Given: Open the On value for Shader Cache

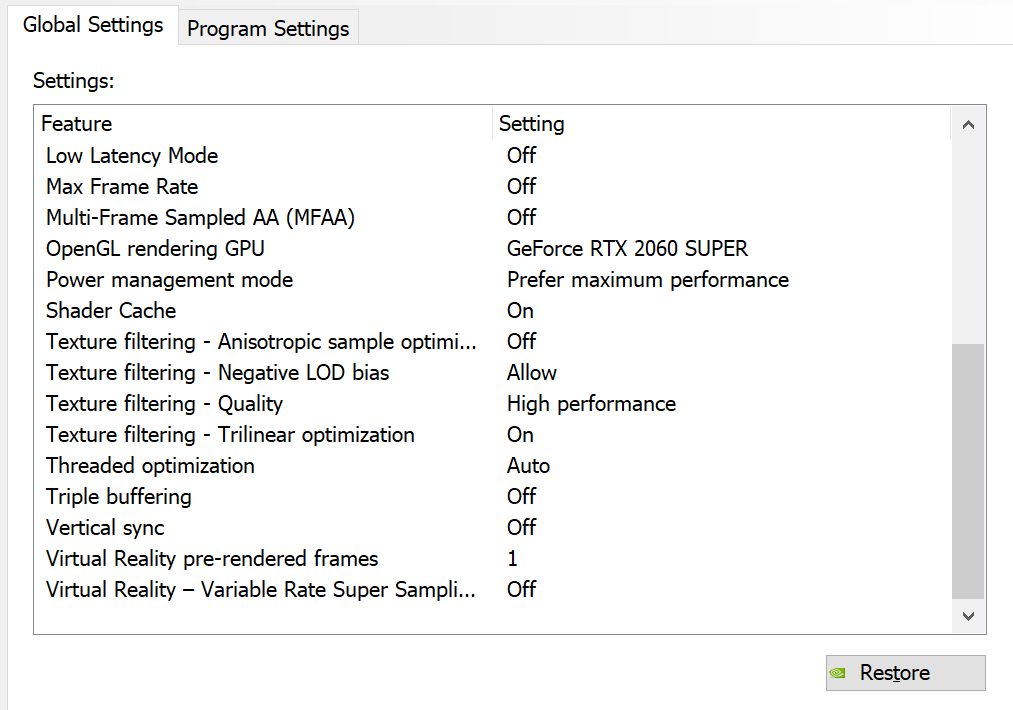Looking at the screenshot, I should 520,311.
